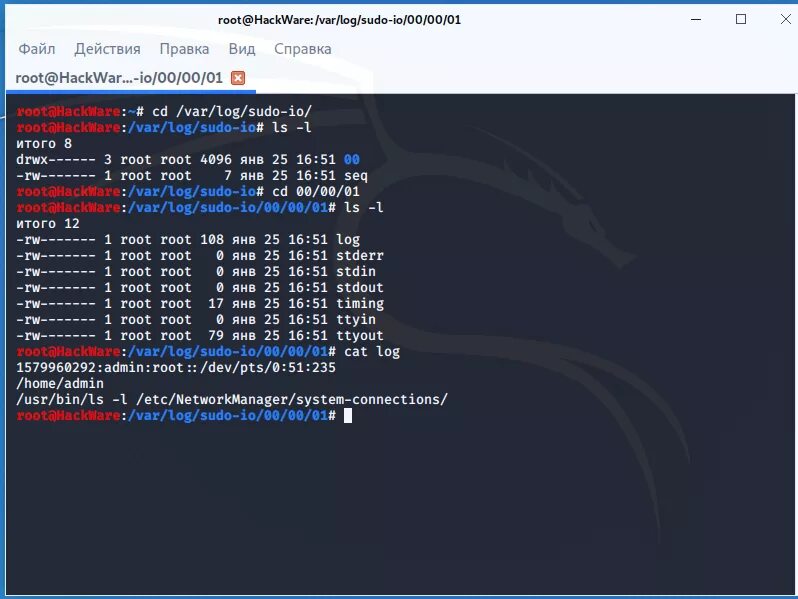Click the terminal cursor at last prompt

(x=348, y=416)
